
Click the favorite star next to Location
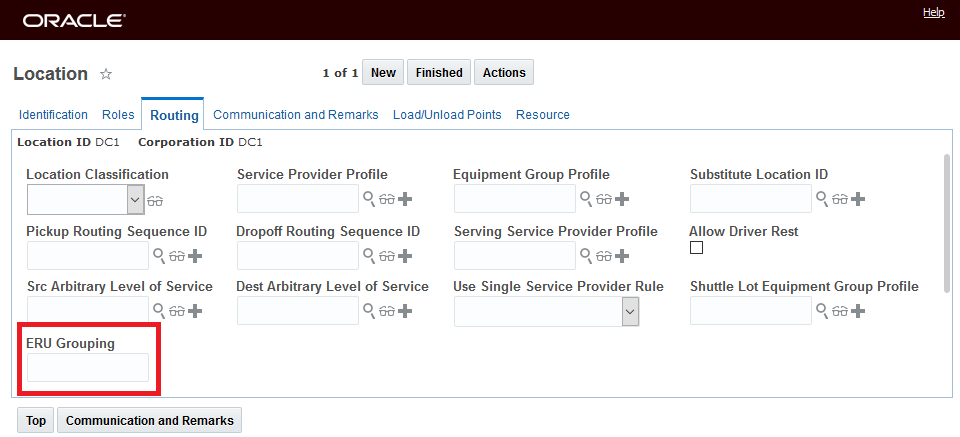click(106, 74)
